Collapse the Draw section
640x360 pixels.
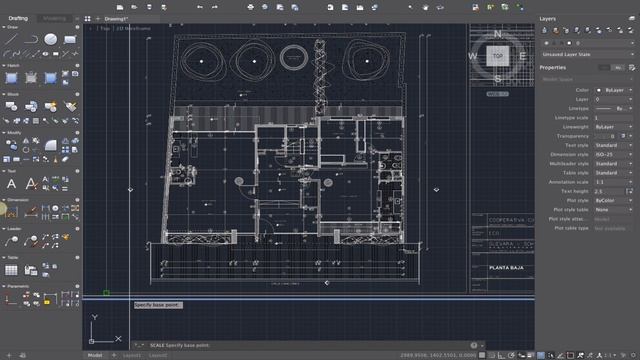[4, 27]
